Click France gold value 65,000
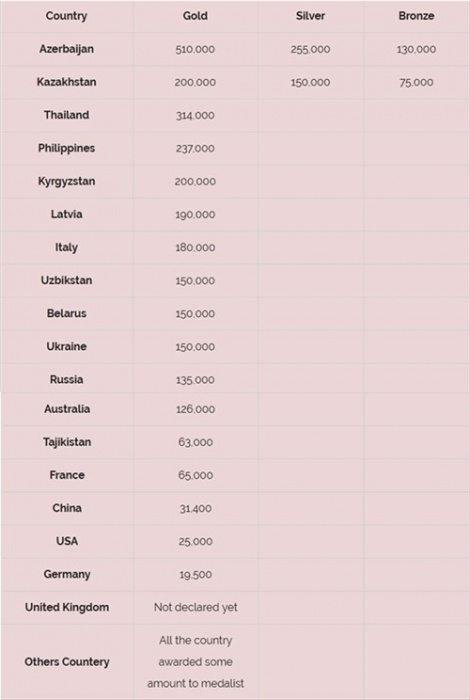 pos(195,475)
